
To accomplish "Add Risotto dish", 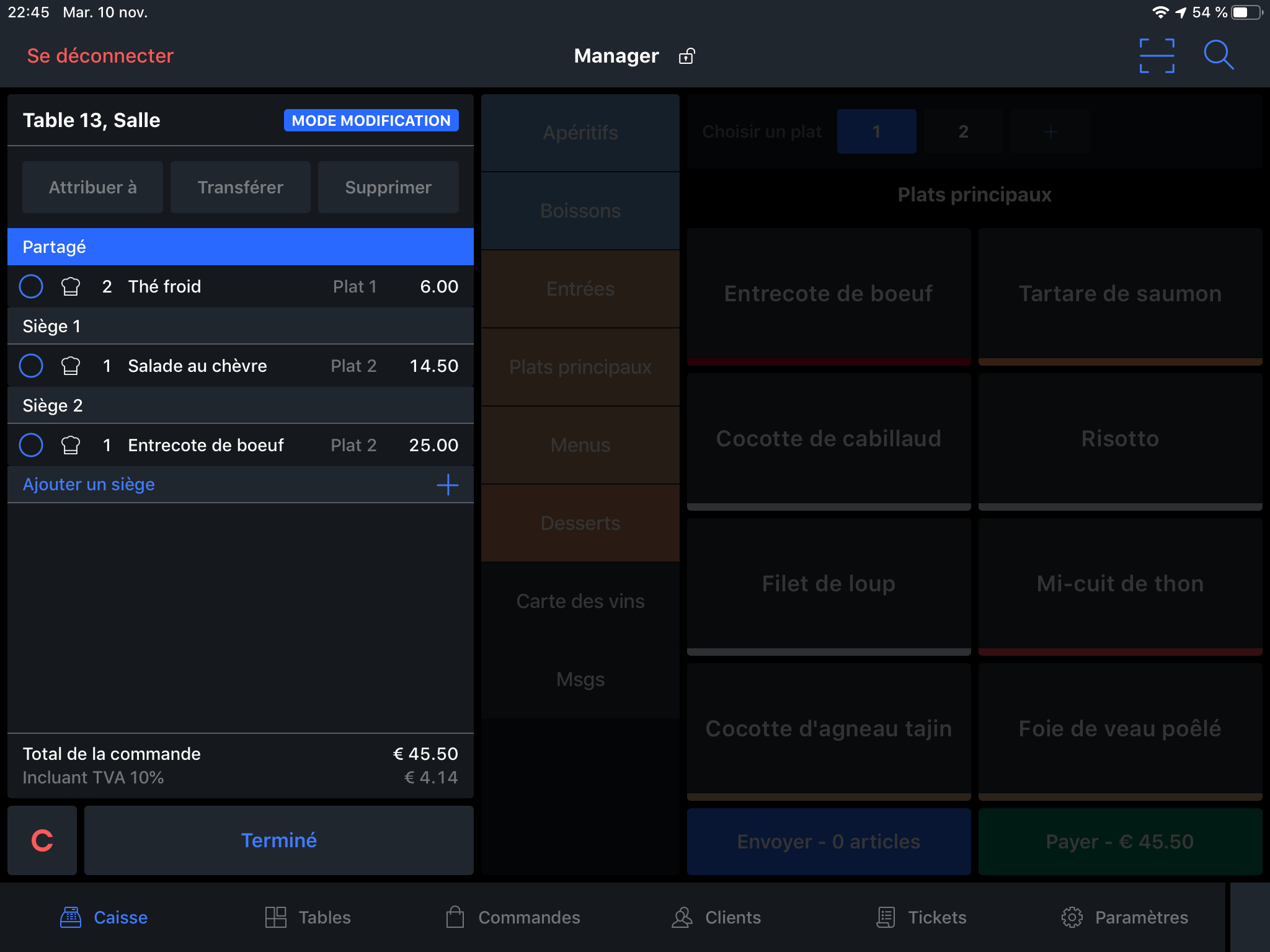I will [x=1120, y=441].
